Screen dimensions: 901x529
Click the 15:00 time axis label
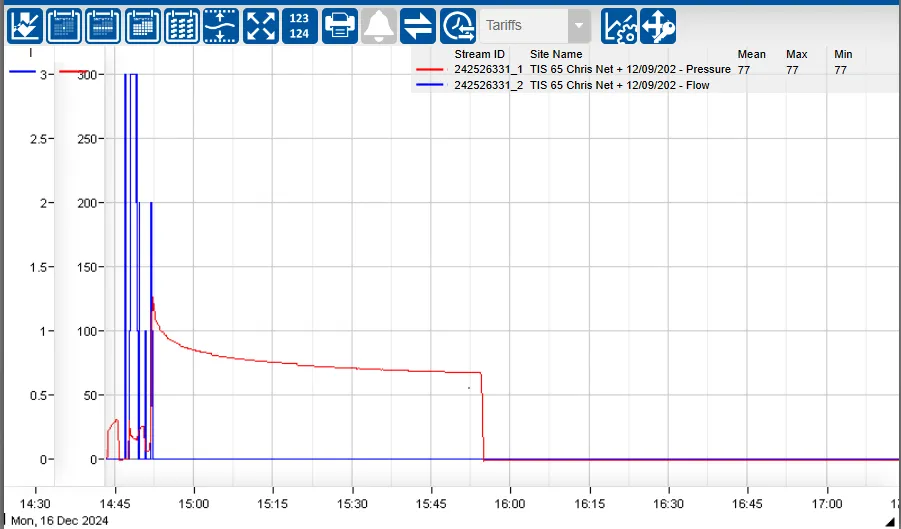point(194,504)
